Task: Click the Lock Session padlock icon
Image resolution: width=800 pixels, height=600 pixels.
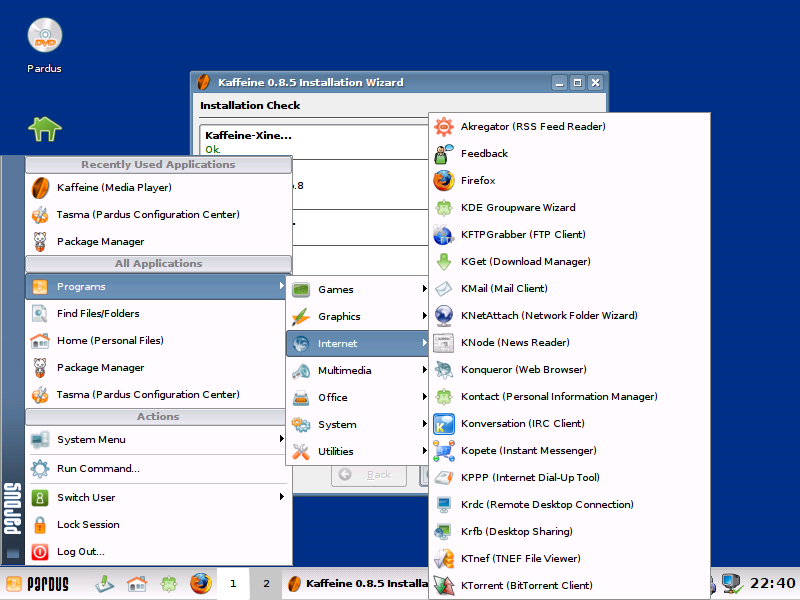Action: click(x=40, y=524)
